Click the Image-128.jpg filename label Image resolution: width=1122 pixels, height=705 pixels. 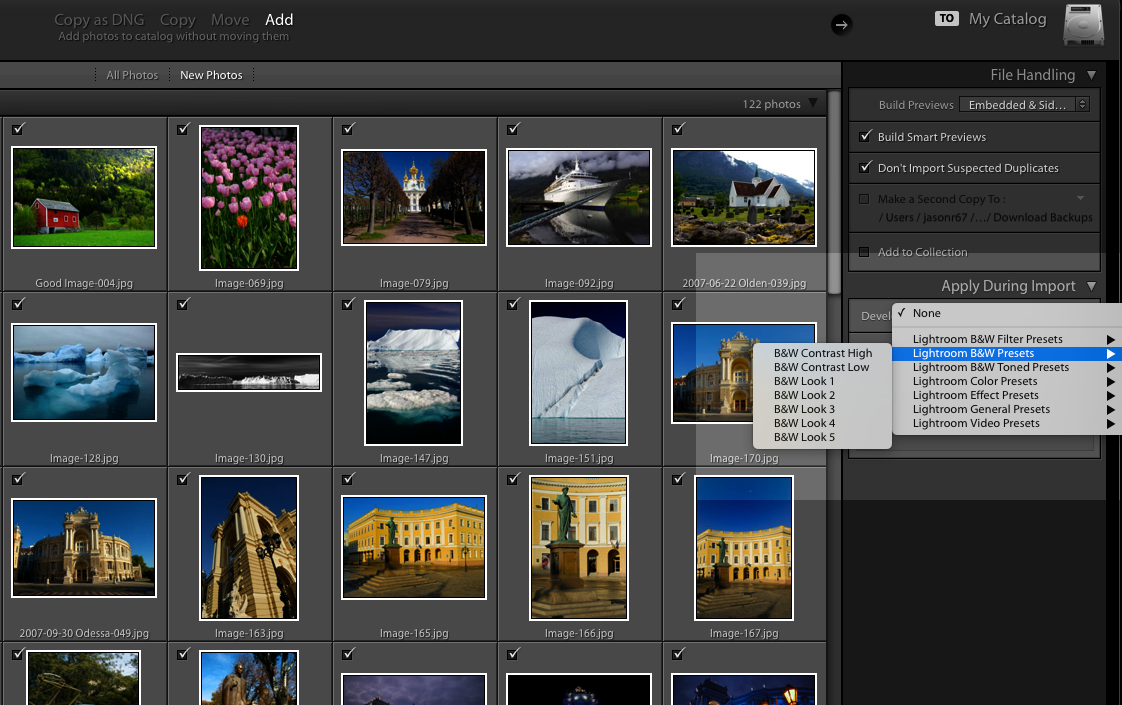pos(84,458)
